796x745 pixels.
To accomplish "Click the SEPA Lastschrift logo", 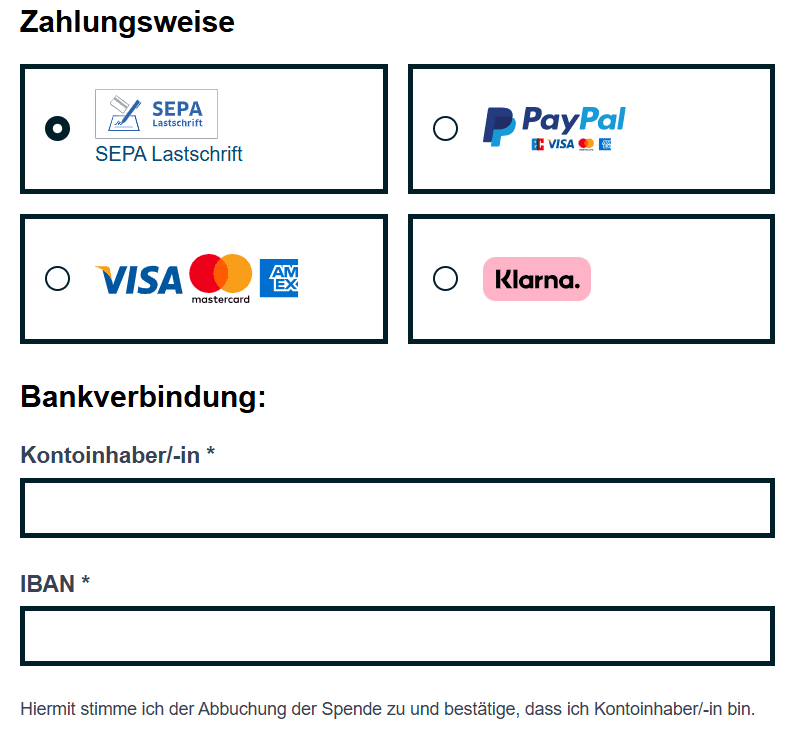I will (x=156, y=114).
